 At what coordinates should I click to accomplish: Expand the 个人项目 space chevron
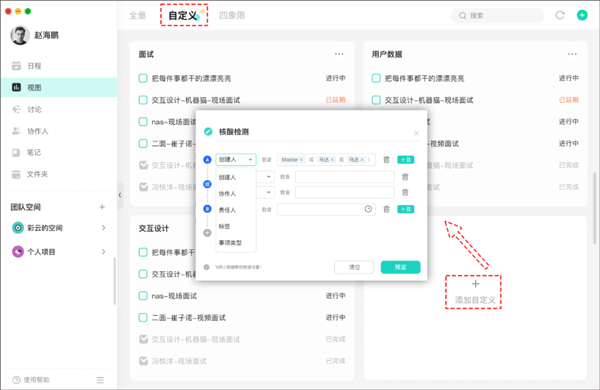103,252
